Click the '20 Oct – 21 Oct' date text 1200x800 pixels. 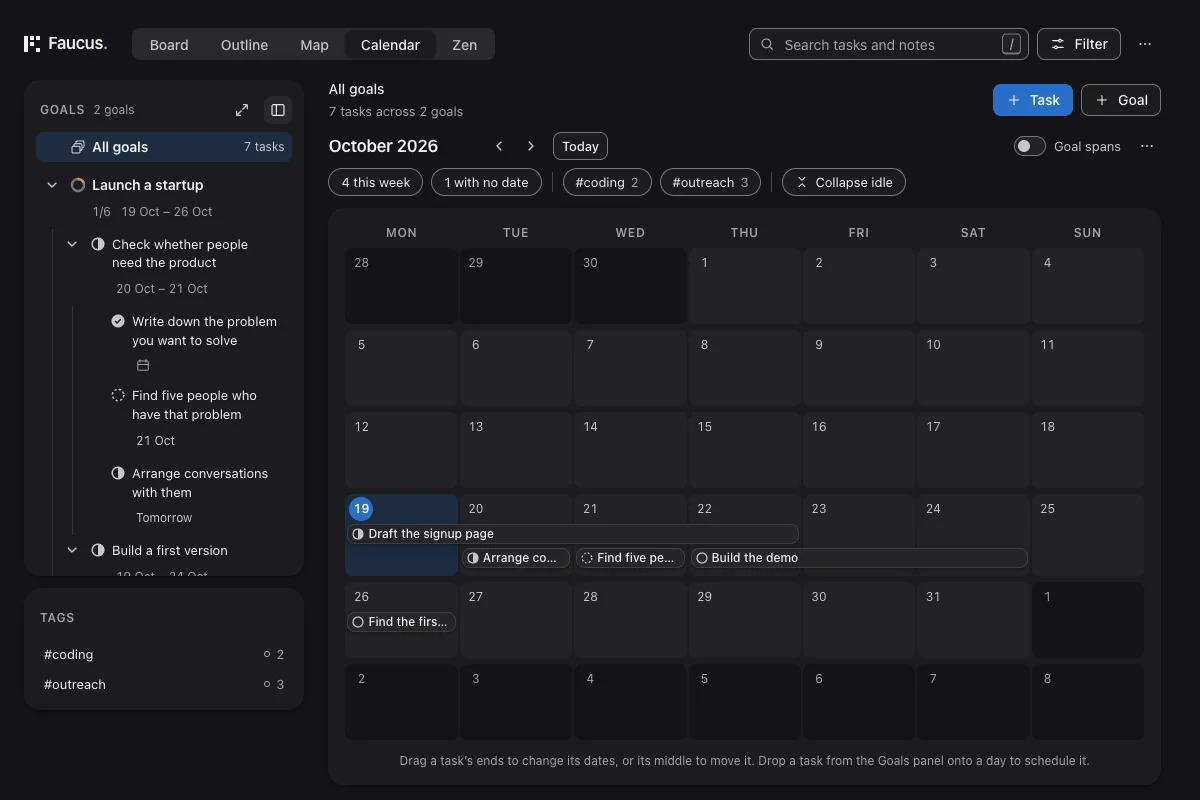click(162, 288)
